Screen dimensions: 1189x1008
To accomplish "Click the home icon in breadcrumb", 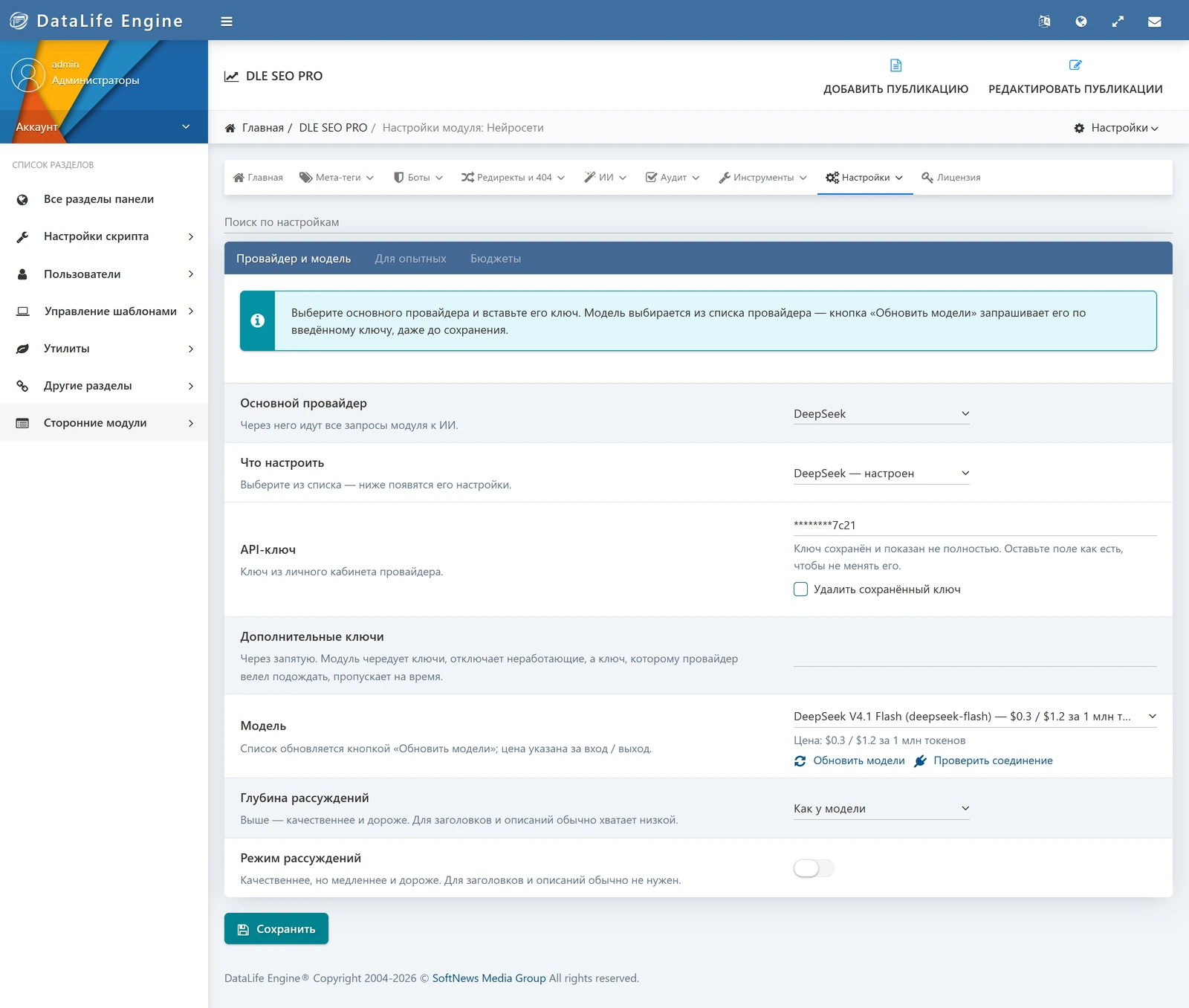I will pos(230,128).
